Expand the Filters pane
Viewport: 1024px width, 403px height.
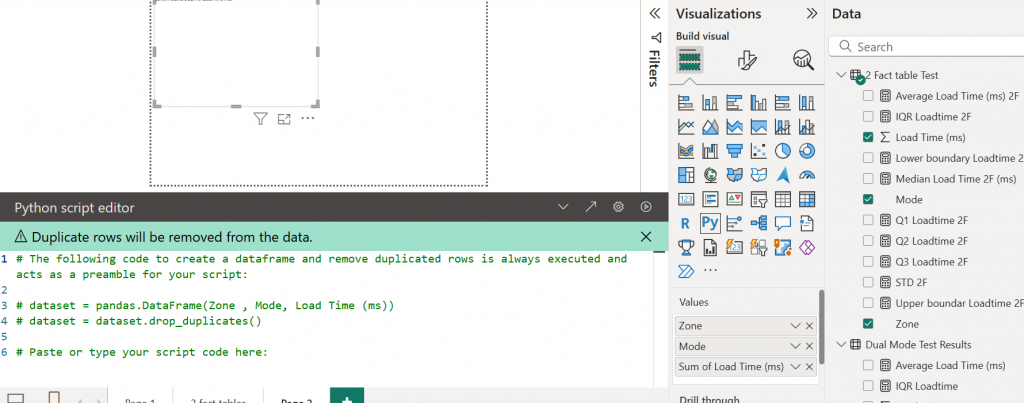tap(655, 14)
